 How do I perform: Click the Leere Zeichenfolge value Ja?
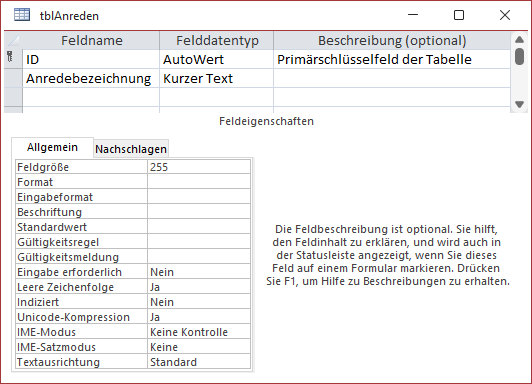coord(199,287)
